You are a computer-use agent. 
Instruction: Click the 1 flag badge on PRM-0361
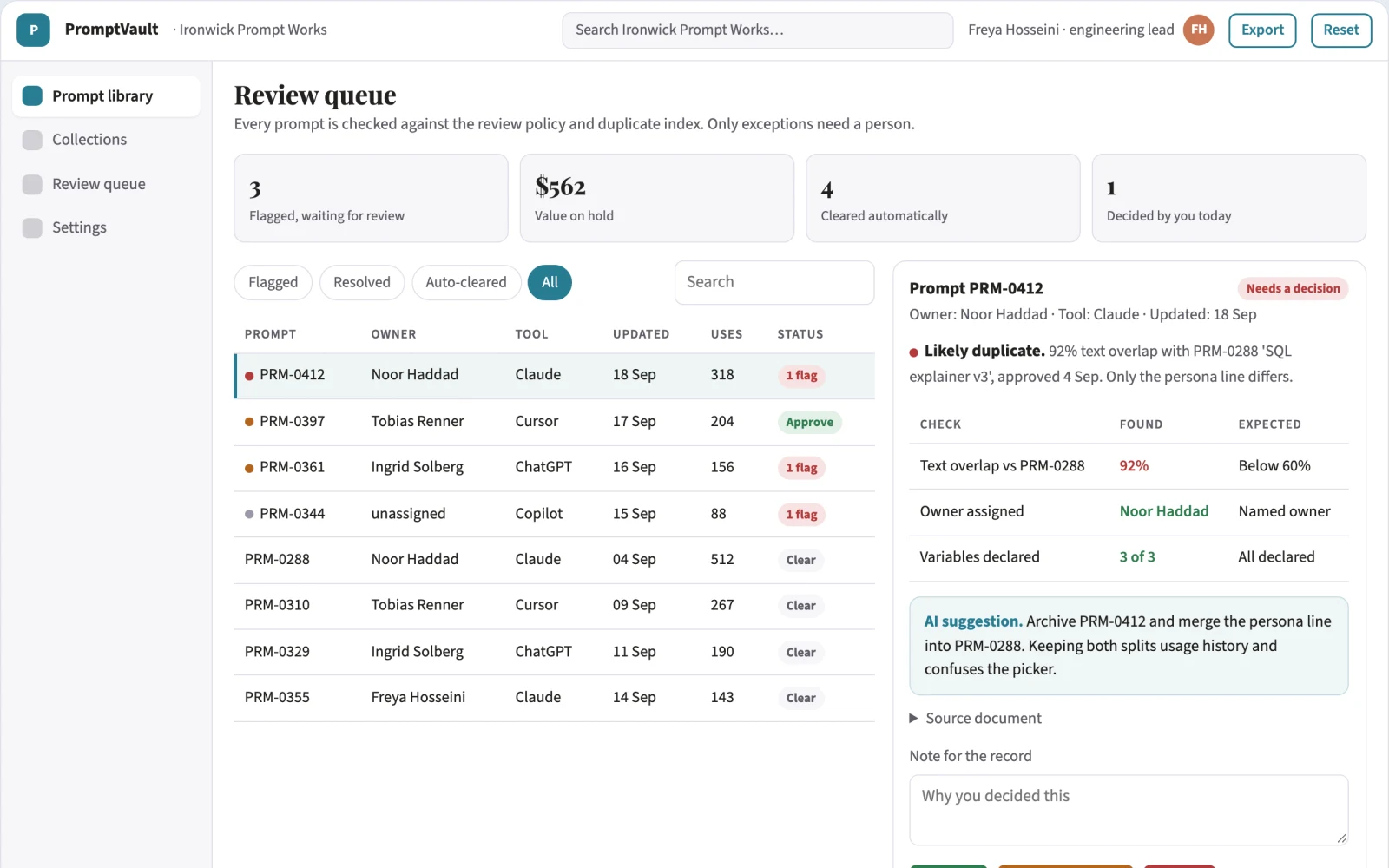(801, 468)
